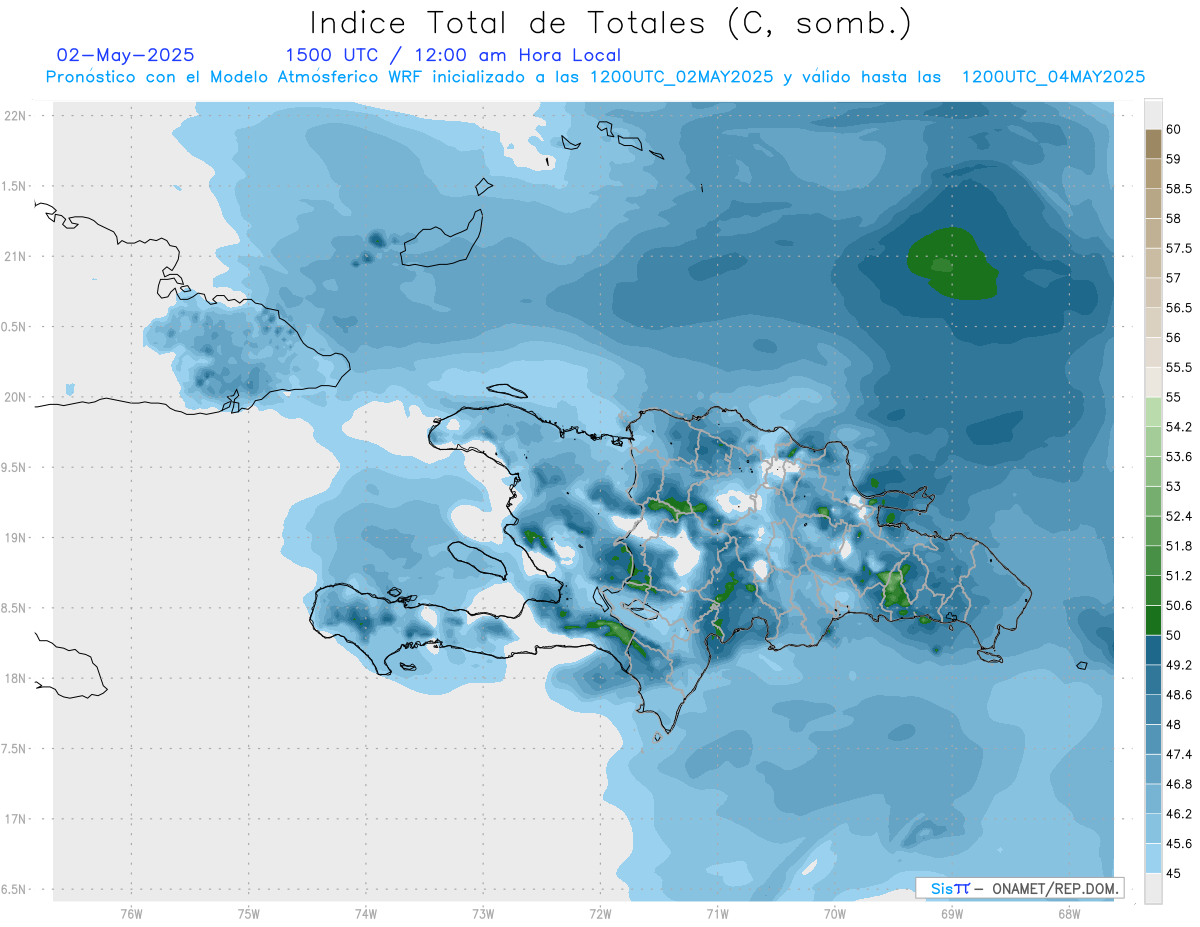
Task: Click the "59" colorbar value
Action: (x=1174, y=159)
